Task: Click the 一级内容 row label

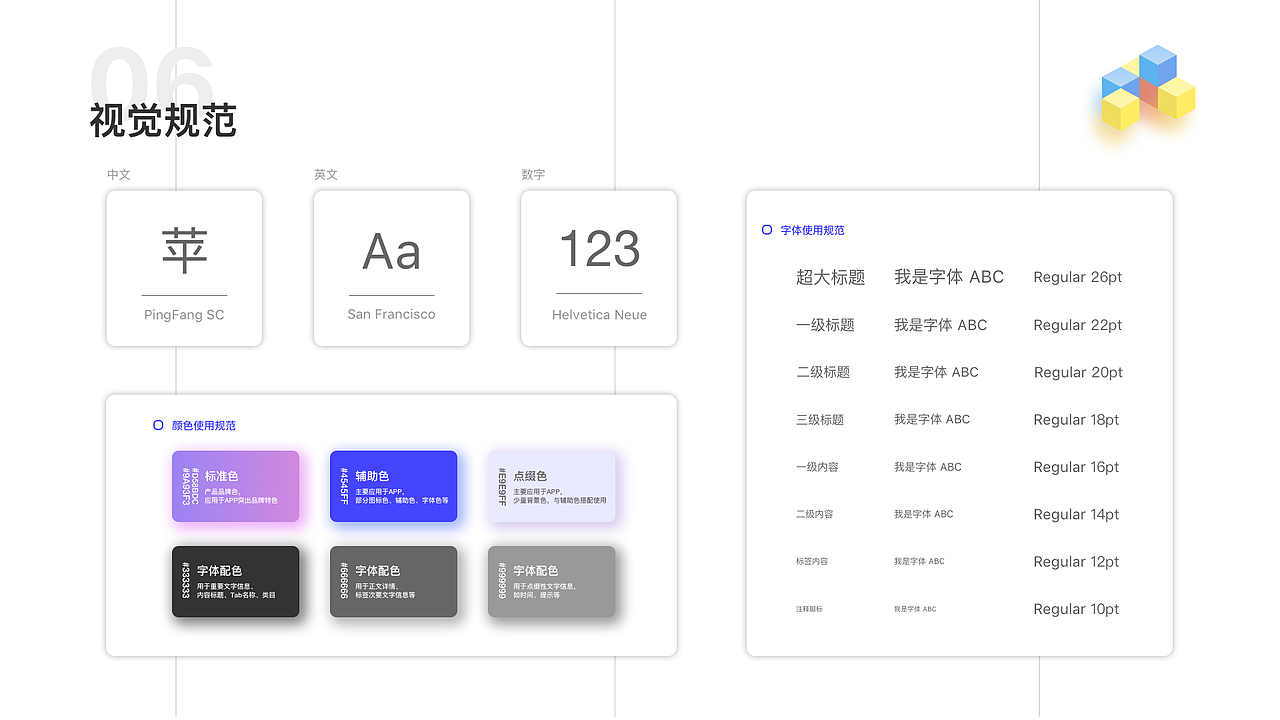Action: point(817,467)
